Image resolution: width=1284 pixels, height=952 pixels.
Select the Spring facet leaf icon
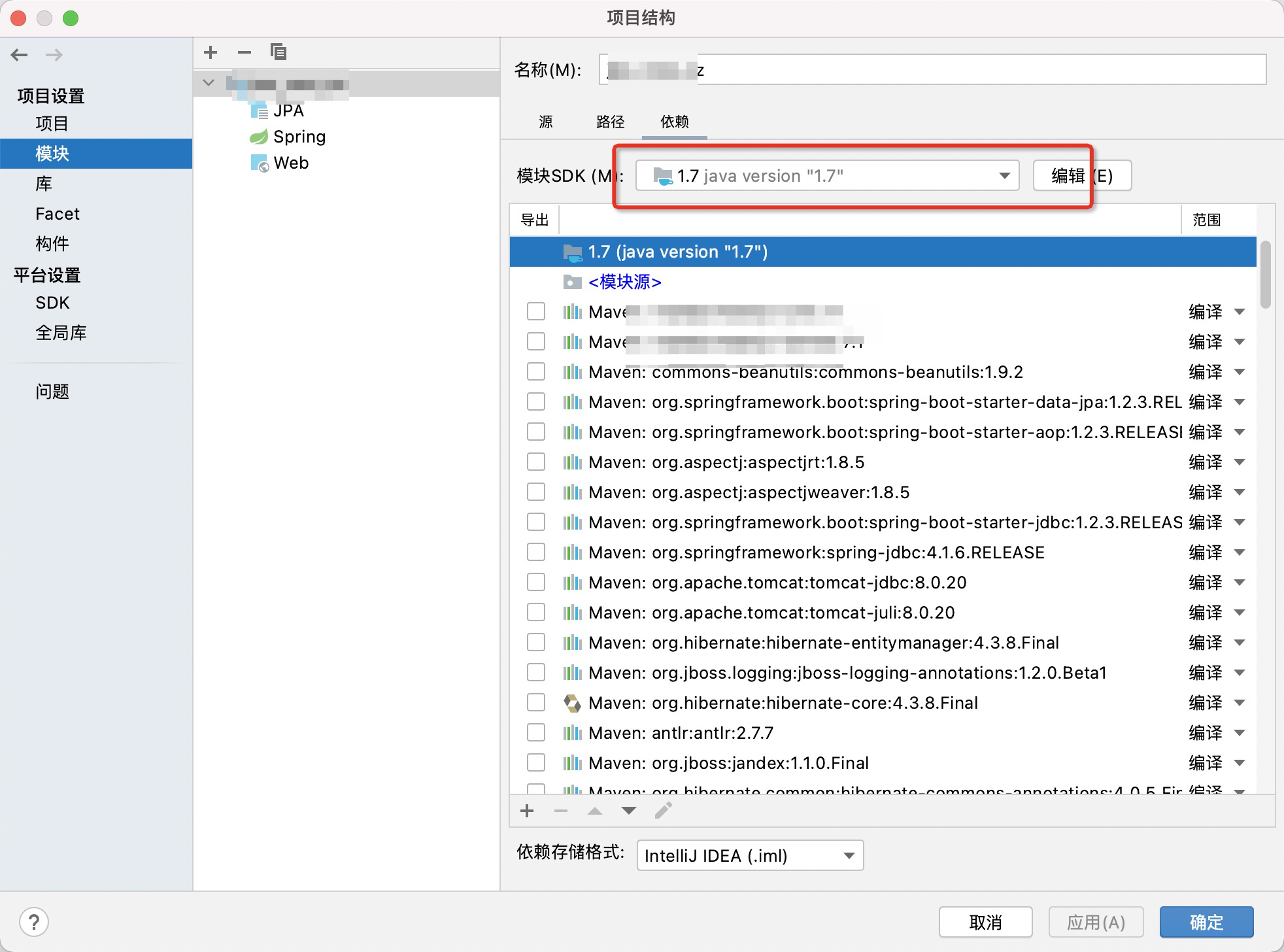click(x=259, y=137)
